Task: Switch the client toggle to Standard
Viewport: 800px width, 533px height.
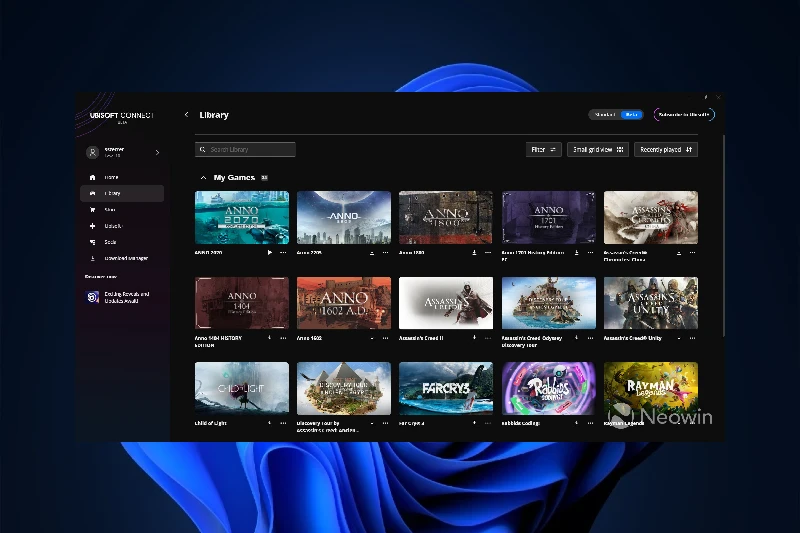Action: coord(604,115)
